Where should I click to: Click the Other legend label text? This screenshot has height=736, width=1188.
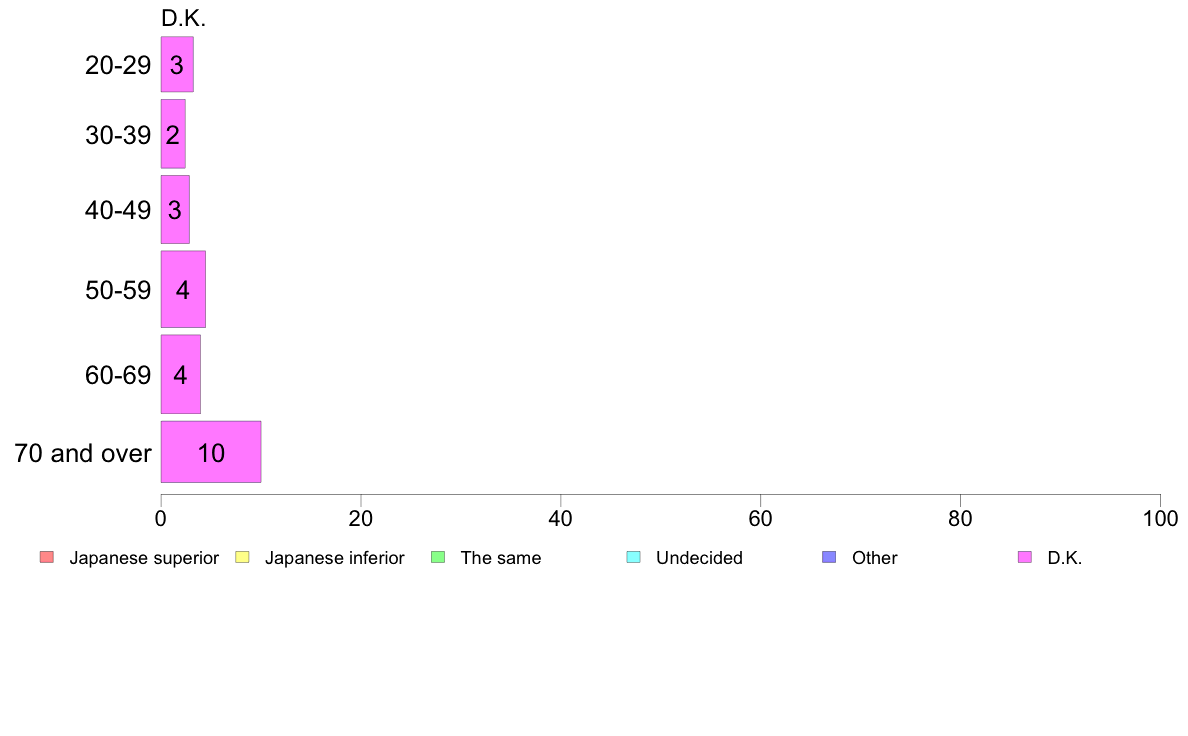[x=874, y=558]
